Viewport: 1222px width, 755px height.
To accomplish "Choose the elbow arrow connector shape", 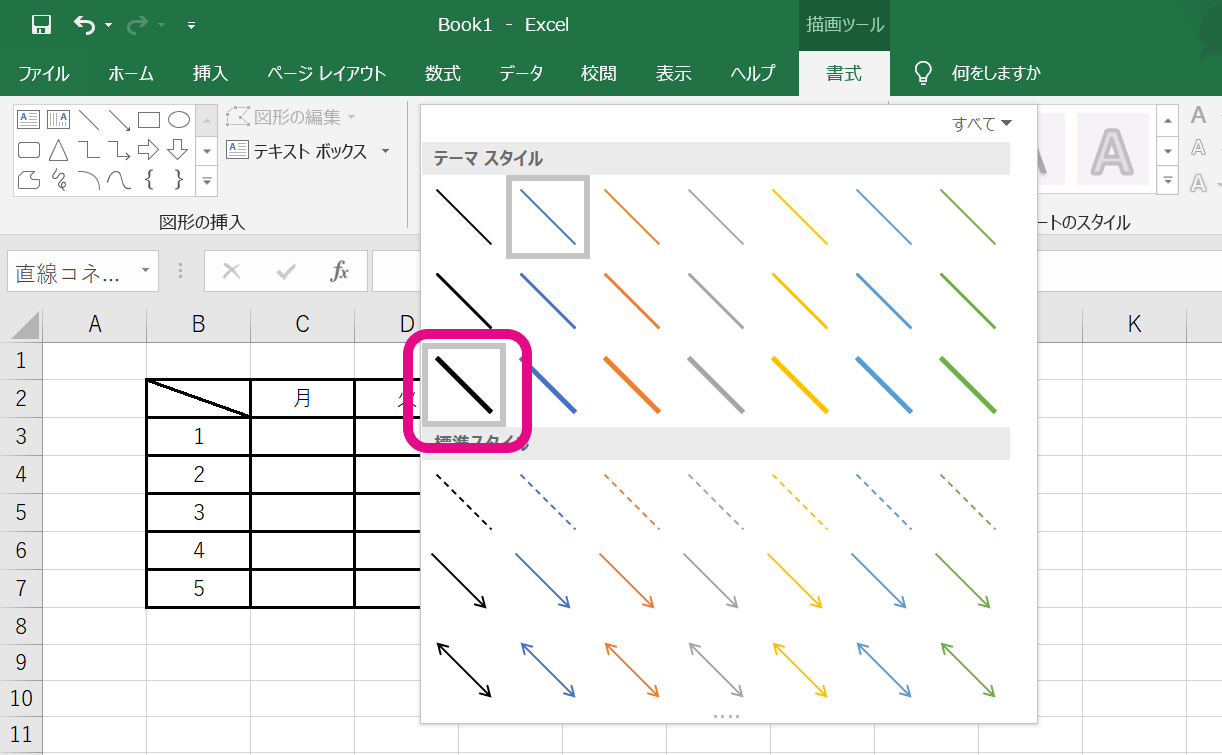I will pos(118,150).
